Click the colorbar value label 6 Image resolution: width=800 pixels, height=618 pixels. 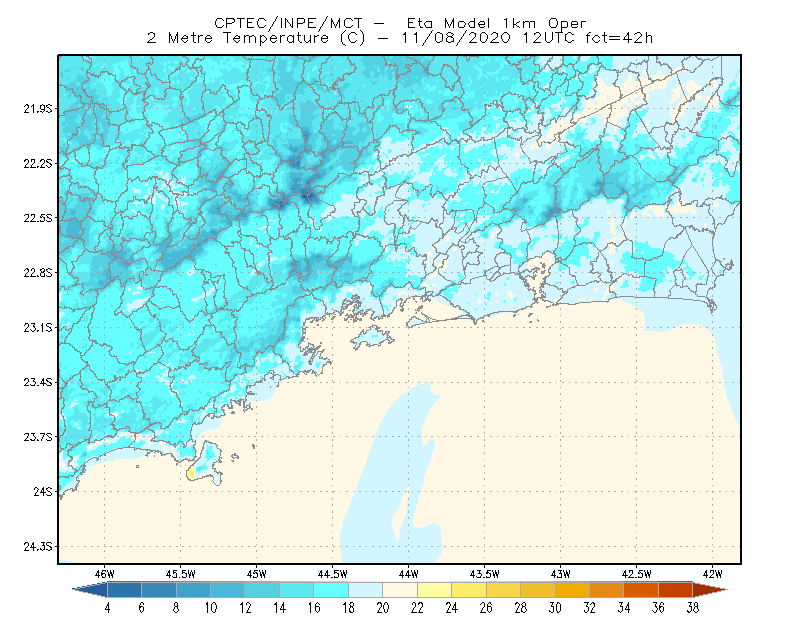[x=141, y=608]
